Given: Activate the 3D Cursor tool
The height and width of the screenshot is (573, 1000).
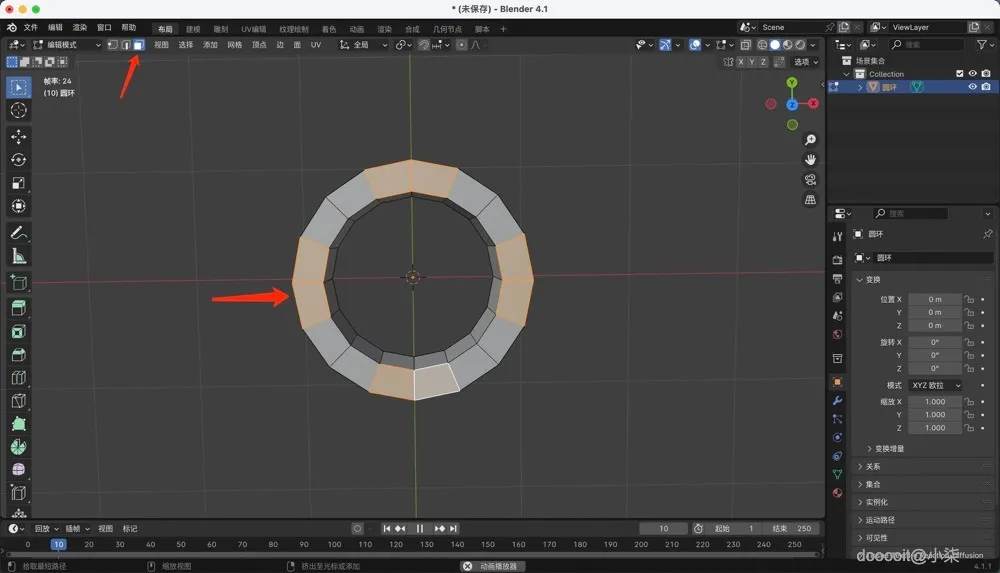Looking at the screenshot, I should pos(18,110).
